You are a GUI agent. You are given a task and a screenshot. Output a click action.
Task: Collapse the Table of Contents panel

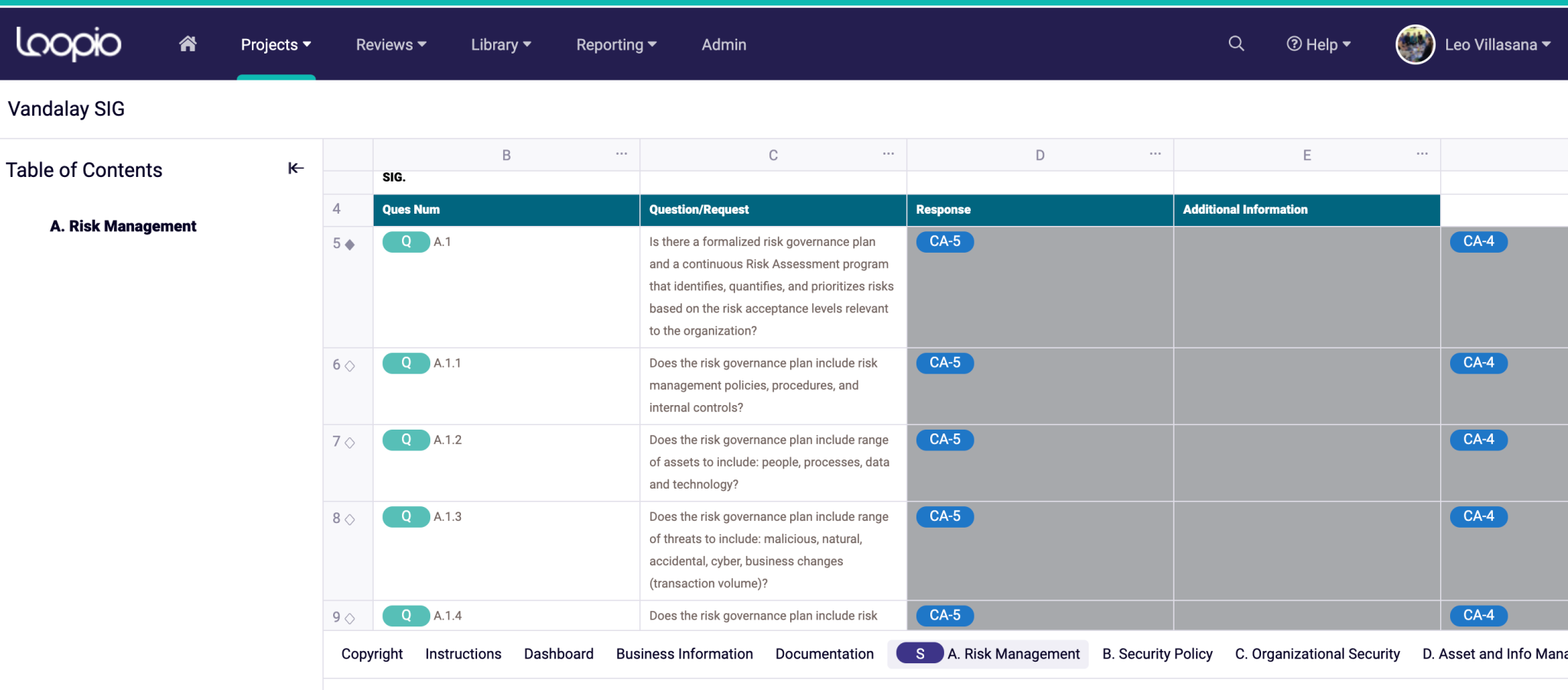[x=296, y=168]
